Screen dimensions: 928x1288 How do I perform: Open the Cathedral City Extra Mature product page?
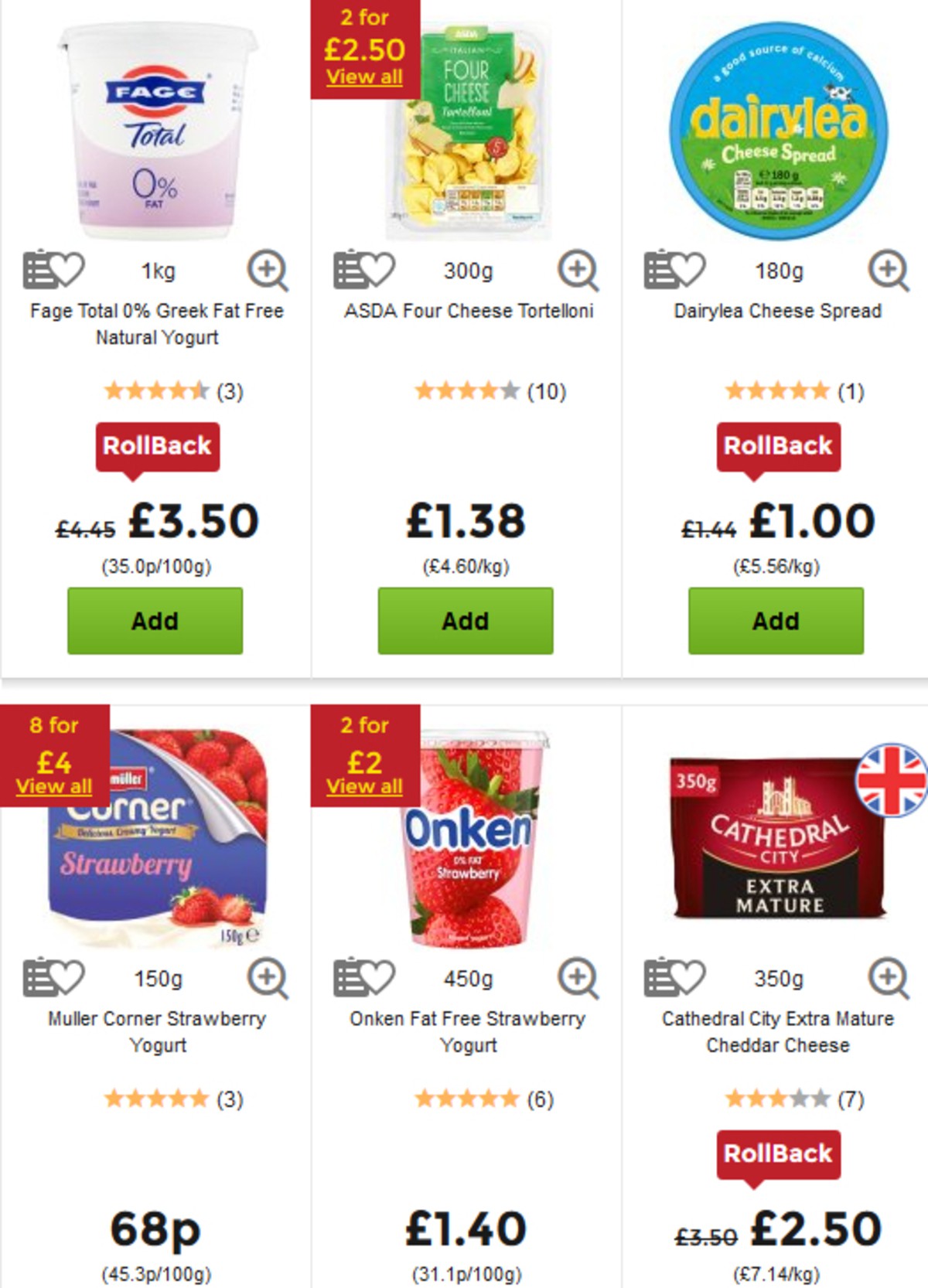click(x=775, y=1031)
